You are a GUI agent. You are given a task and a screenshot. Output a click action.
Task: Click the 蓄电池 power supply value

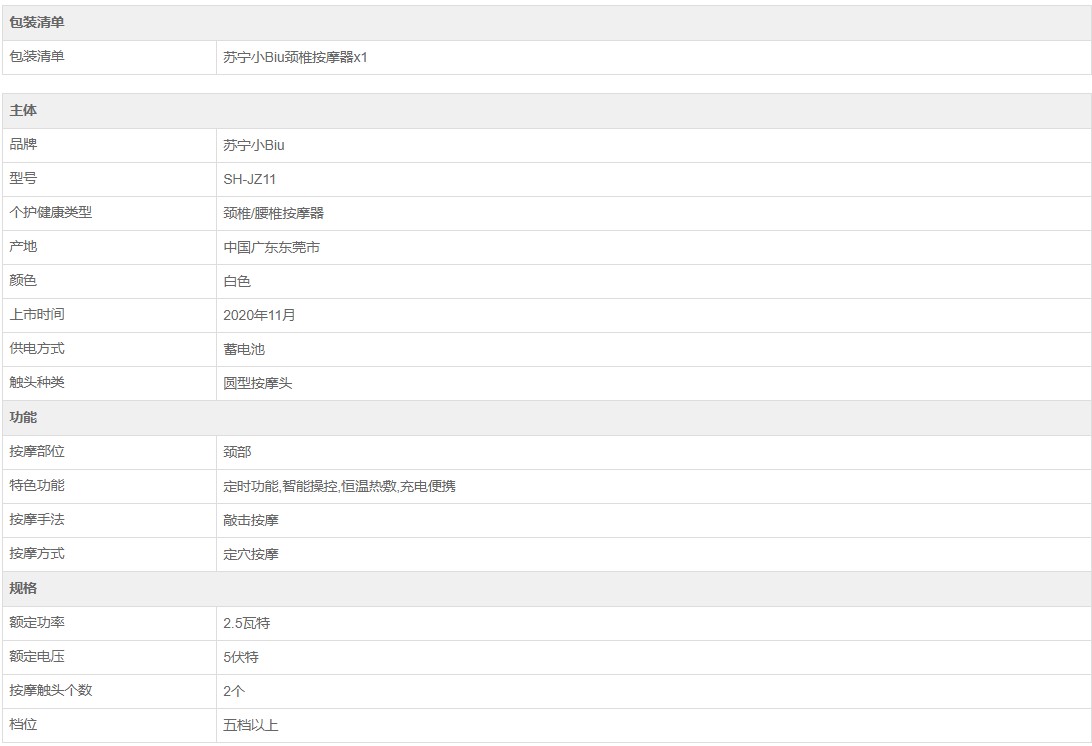click(x=244, y=349)
